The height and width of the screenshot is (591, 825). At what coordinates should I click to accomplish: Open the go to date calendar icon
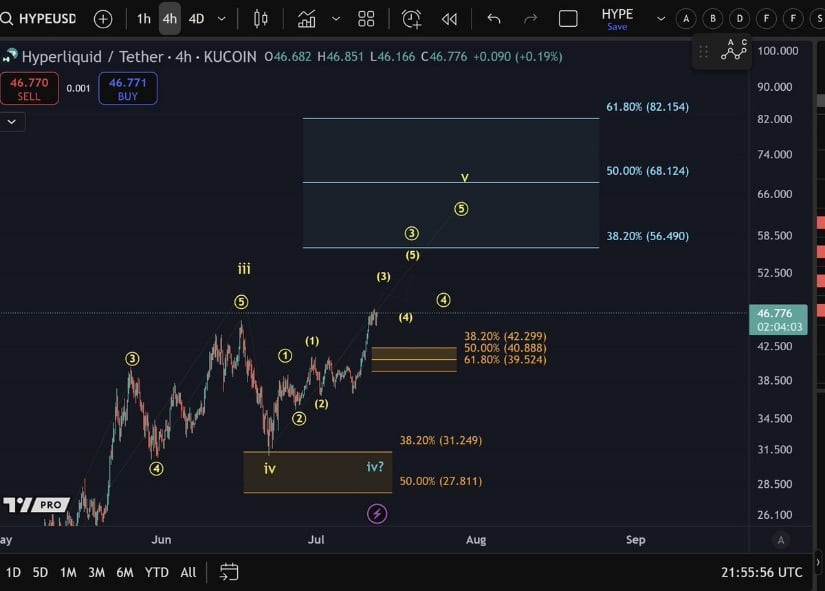(229, 572)
